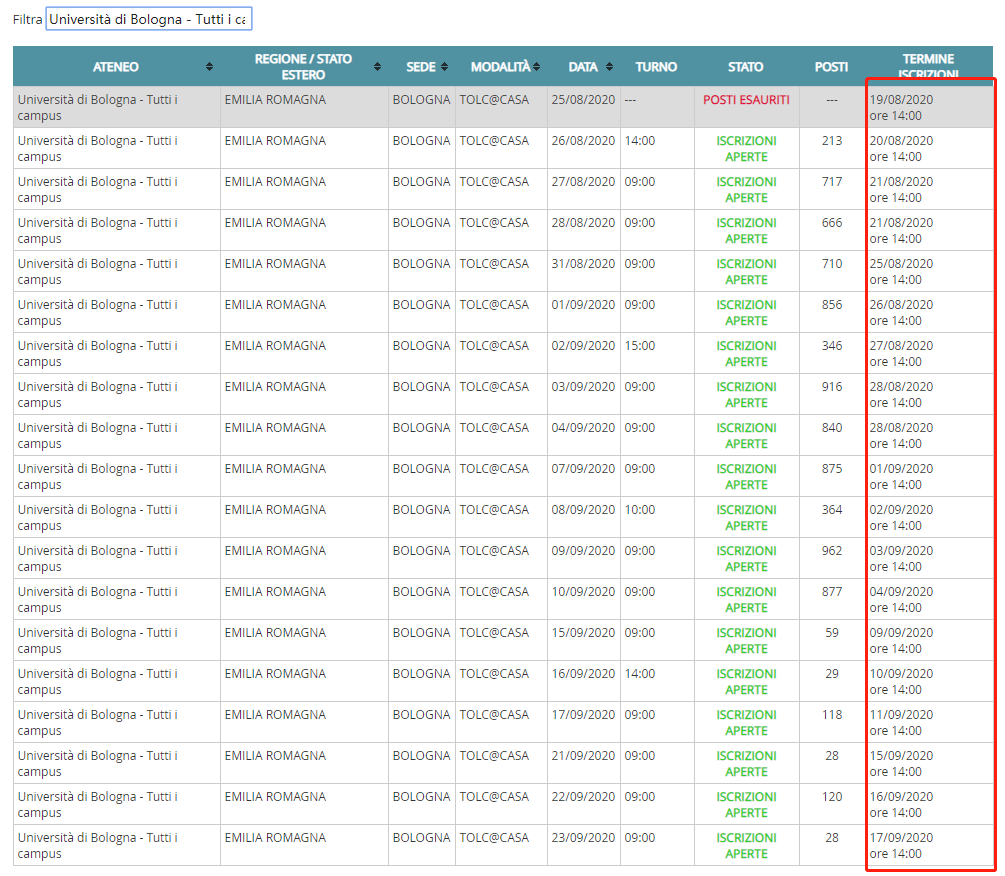The height and width of the screenshot is (876, 1005).
Task: Click the MODALITÀ column header label
Action: [501, 67]
